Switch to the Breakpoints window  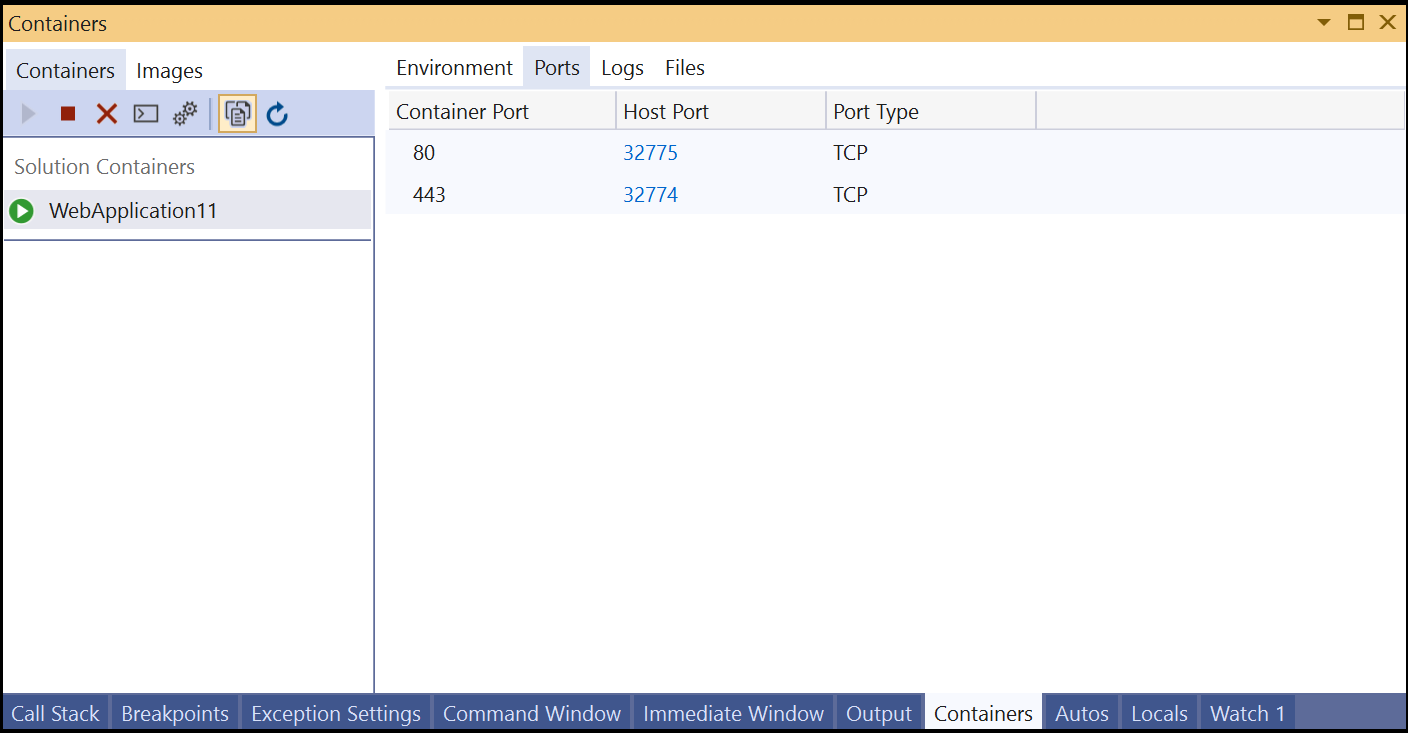pyautogui.click(x=174, y=713)
